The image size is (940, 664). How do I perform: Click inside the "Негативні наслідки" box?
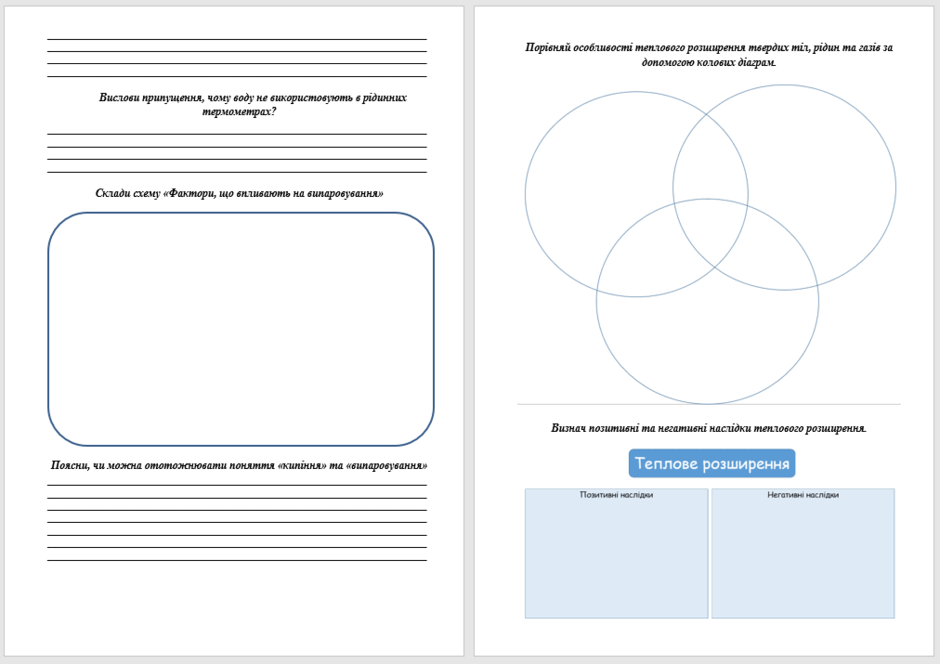803,553
